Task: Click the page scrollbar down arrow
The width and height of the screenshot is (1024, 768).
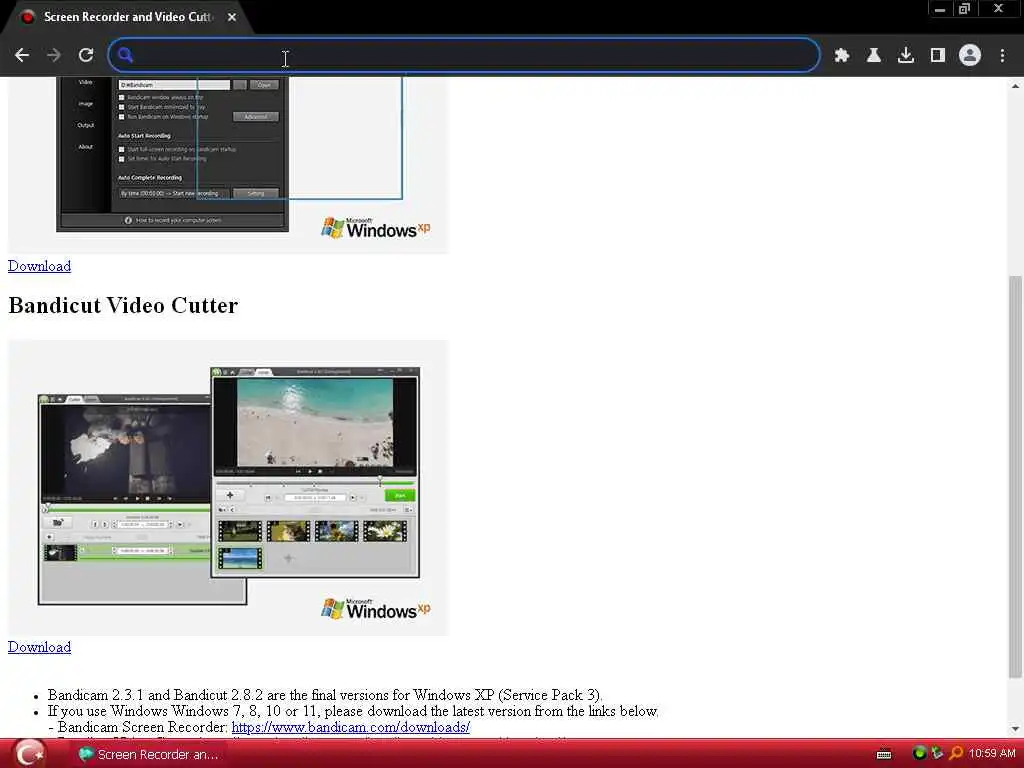Action: coord(1015,729)
